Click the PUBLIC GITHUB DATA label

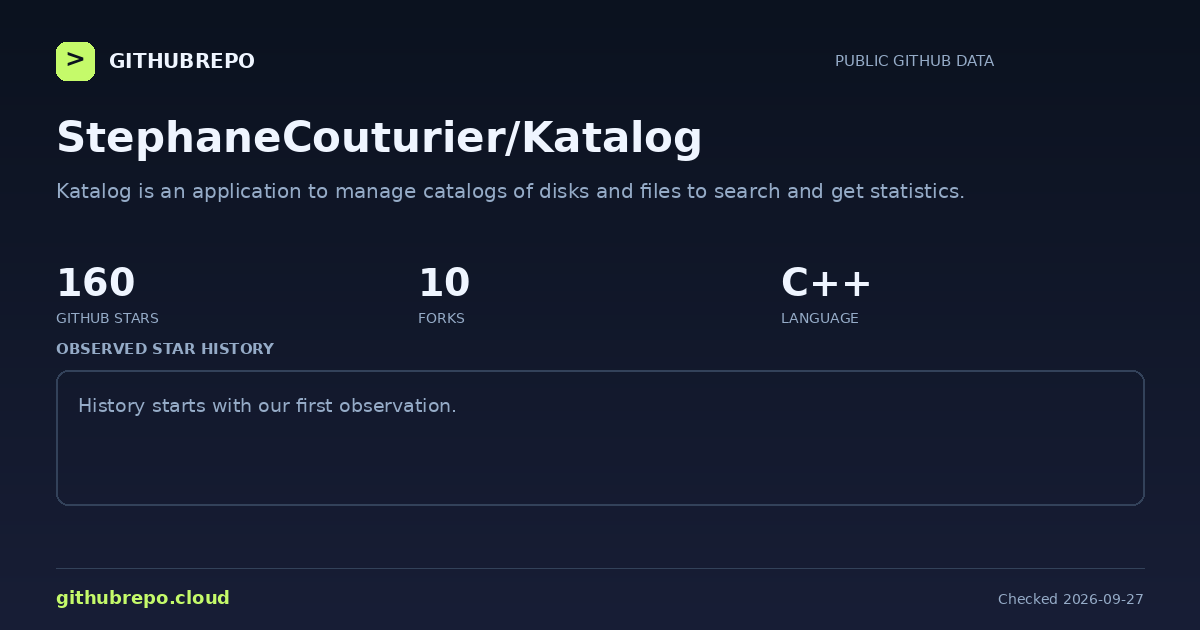point(914,61)
